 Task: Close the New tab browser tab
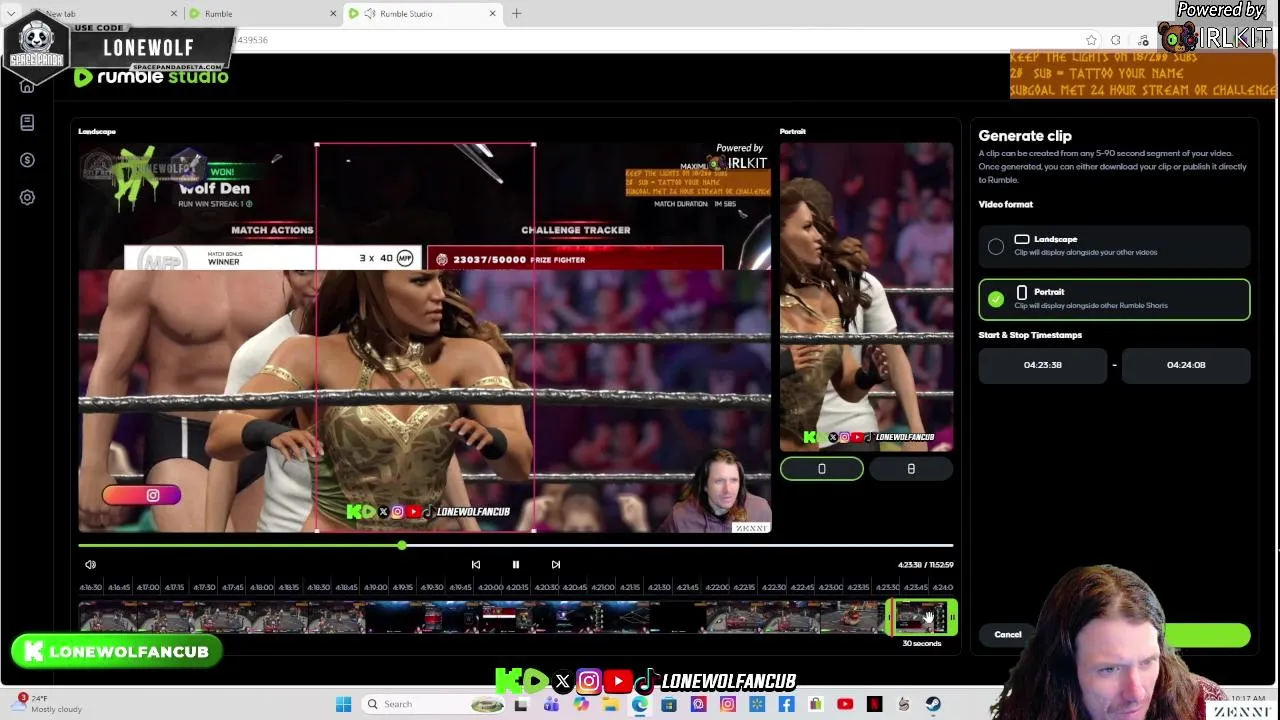click(174, 14)
